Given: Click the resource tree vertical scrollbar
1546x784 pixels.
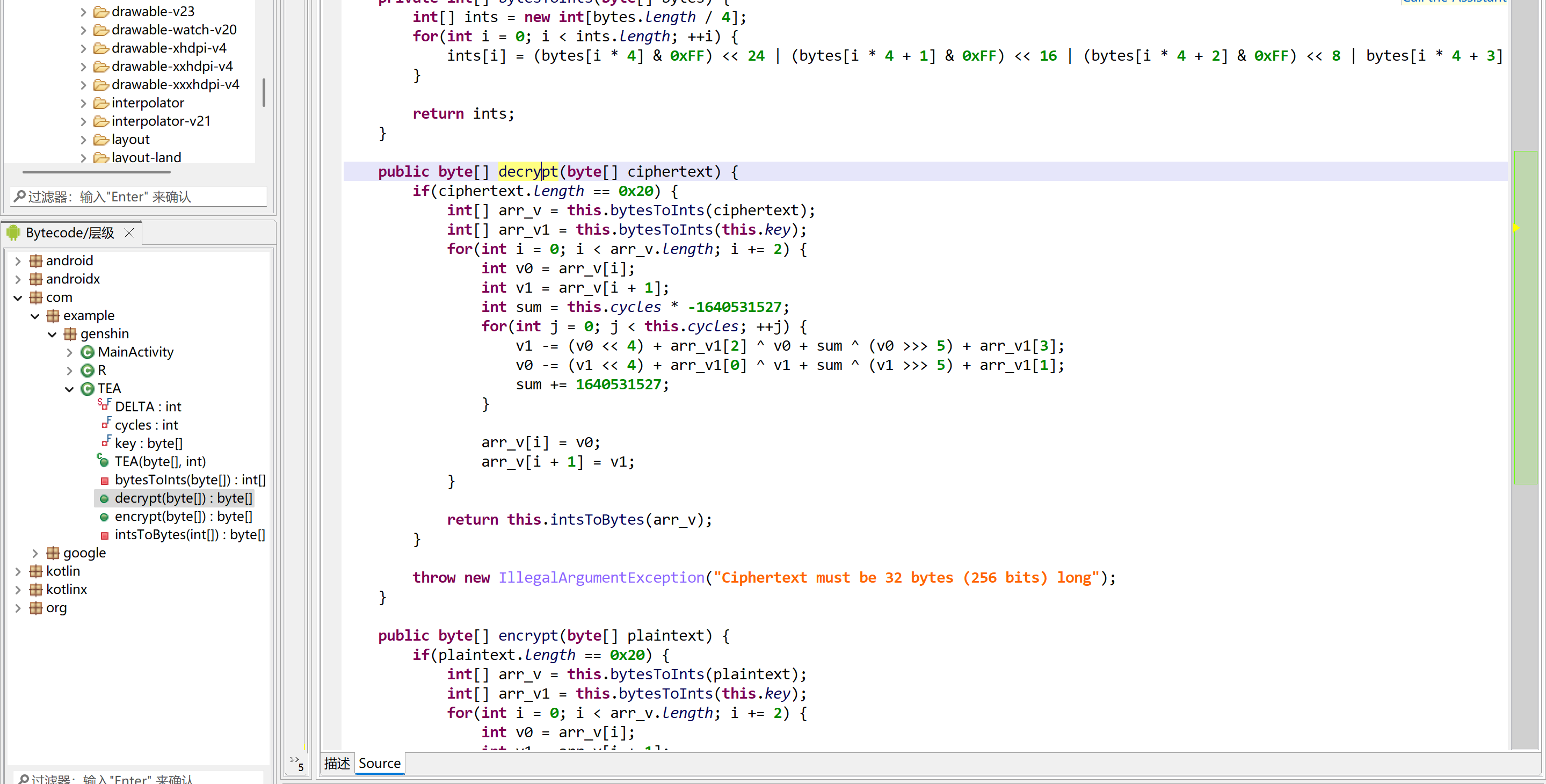Looking at the screenshot, I should [x=264, y=92].
